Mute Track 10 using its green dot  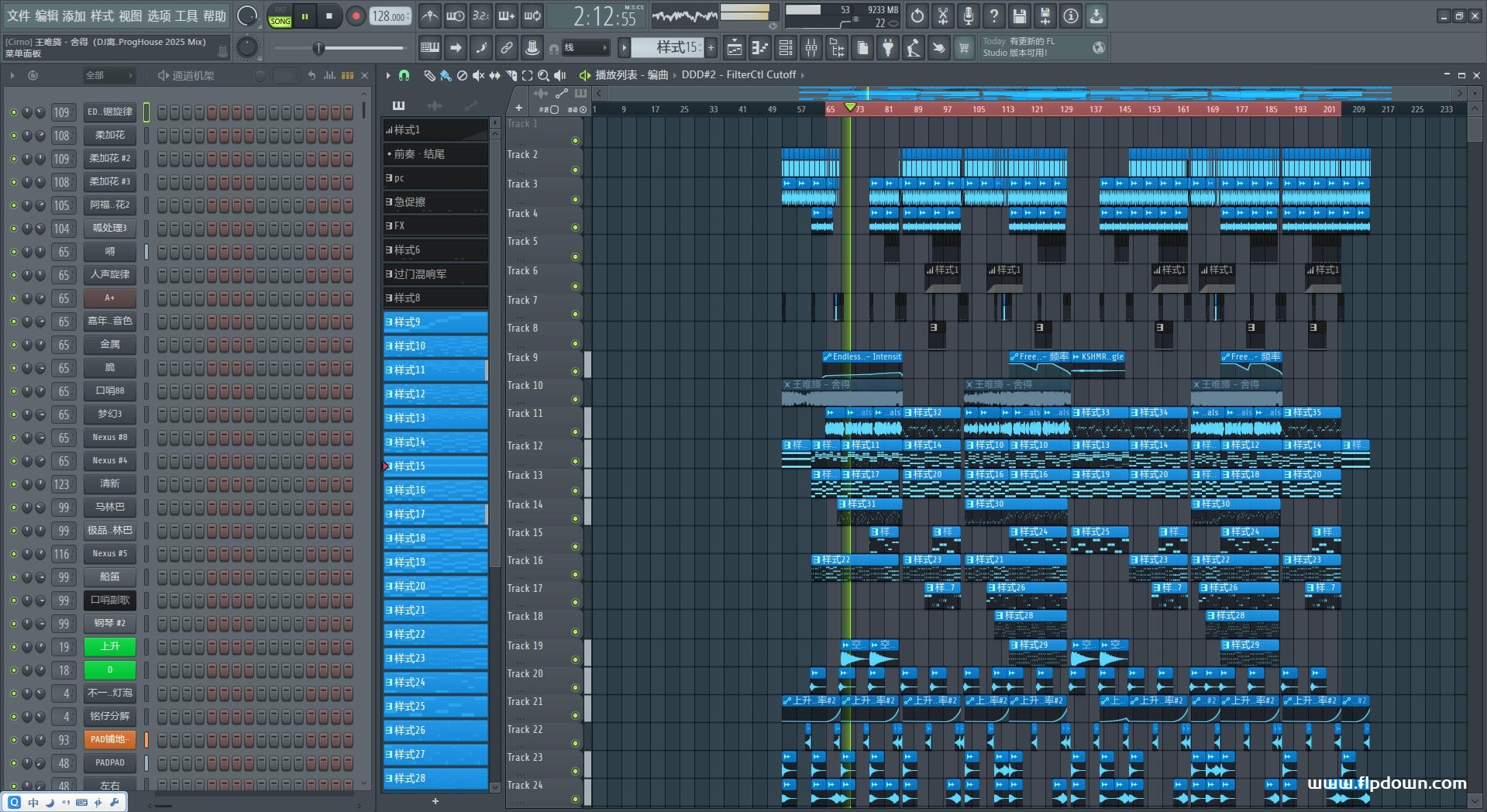tap(575, 399)
